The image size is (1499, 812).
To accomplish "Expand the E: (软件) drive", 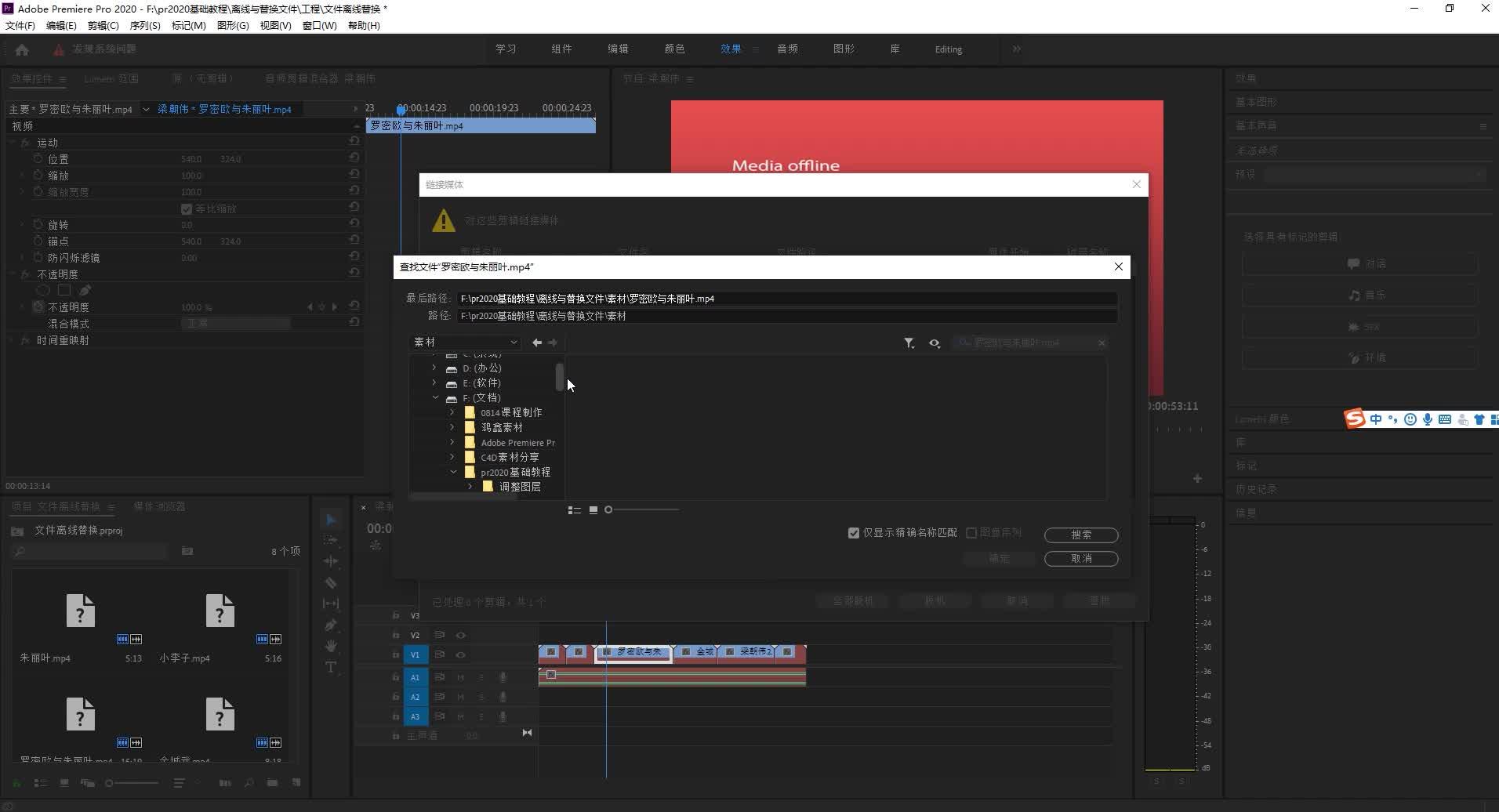I will 434,382.
